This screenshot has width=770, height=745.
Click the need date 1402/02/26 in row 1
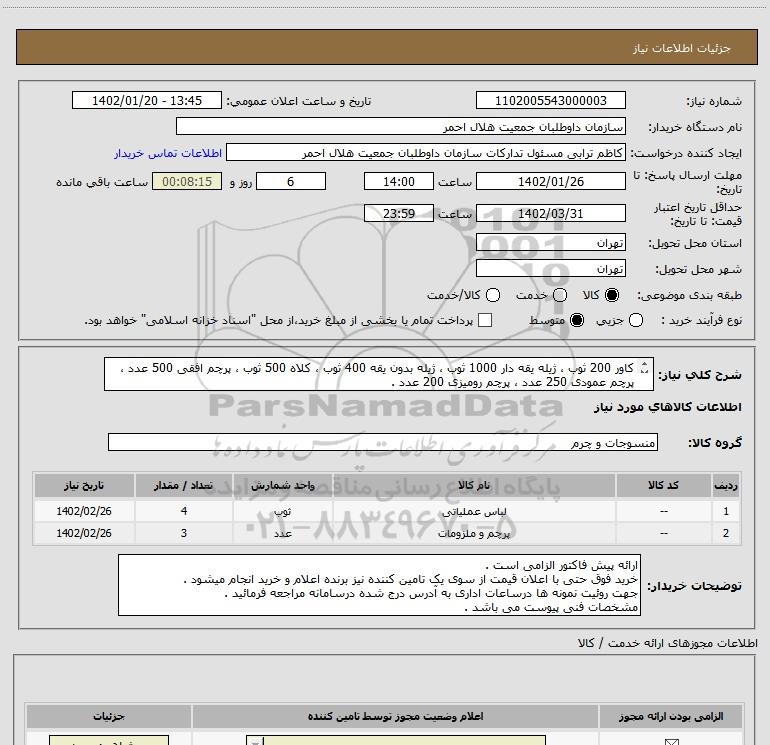pyautogui.click(x=84, y=511)
